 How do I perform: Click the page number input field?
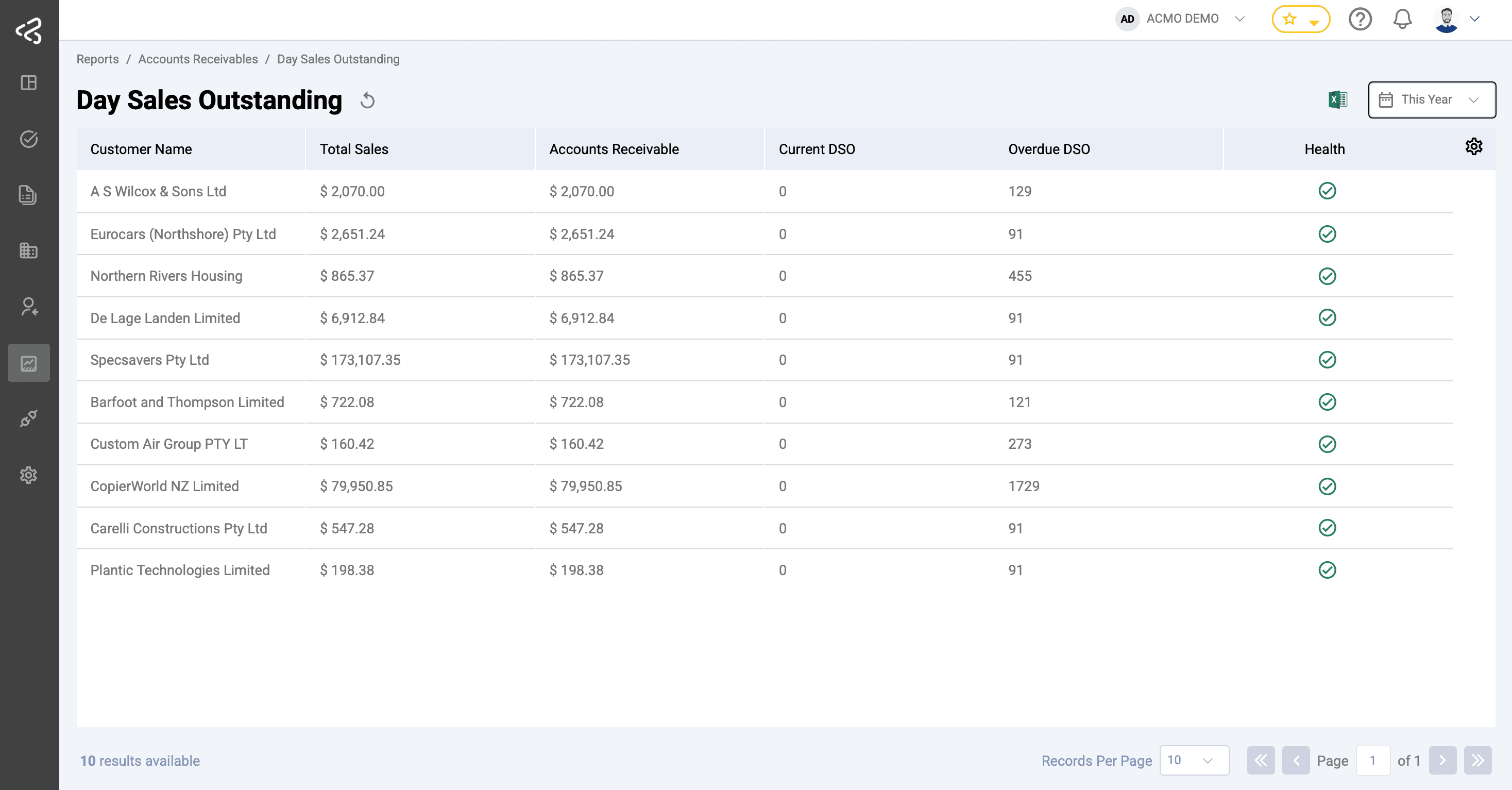coord(1373,761)
